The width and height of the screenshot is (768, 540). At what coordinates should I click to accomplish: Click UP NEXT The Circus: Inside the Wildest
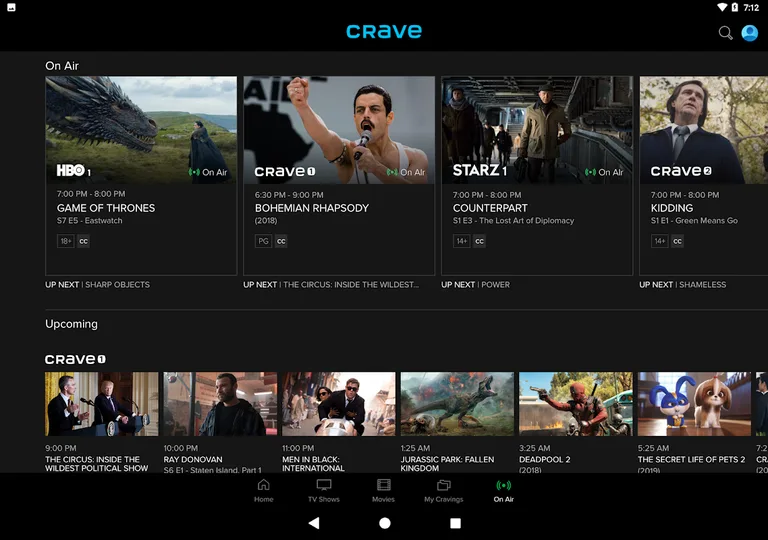pyautogui.click(x=331, y=285)
